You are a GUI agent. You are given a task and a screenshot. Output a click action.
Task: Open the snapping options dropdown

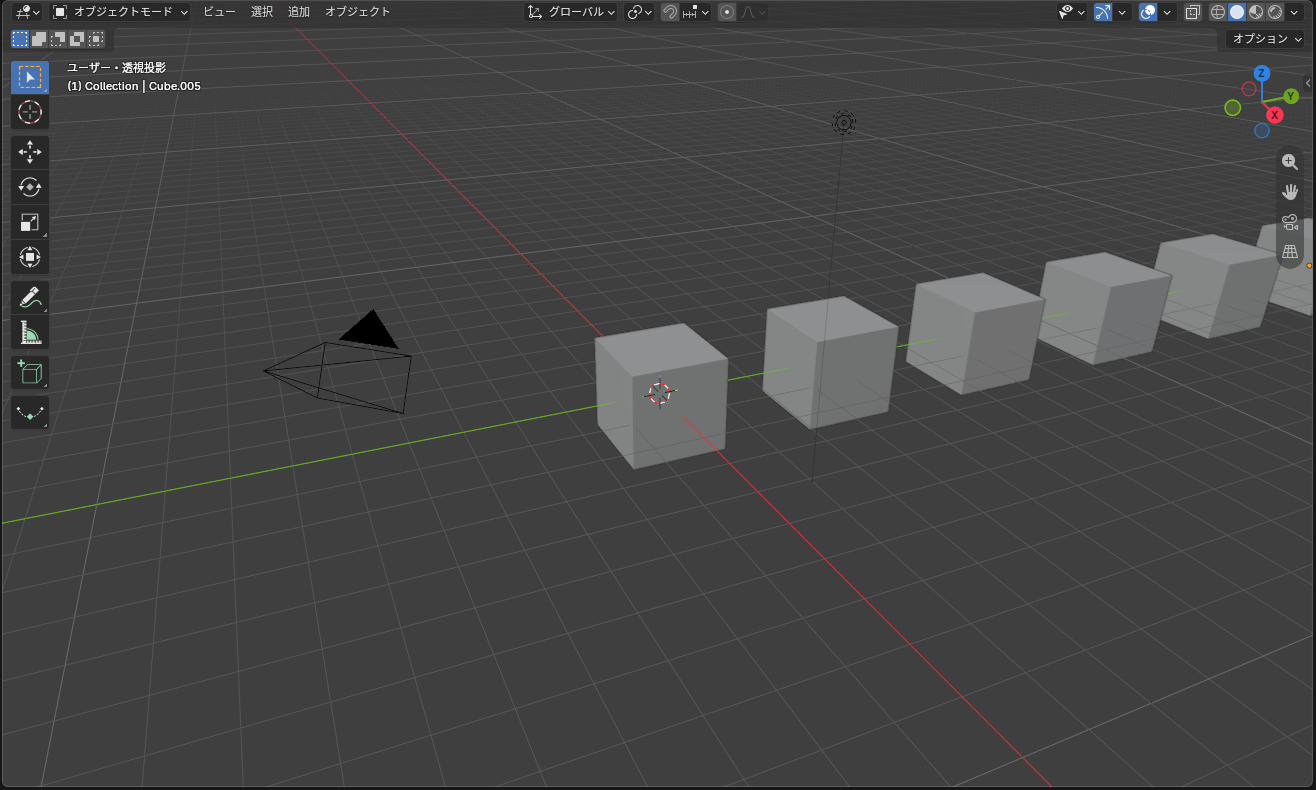click(x=696, y=12)
